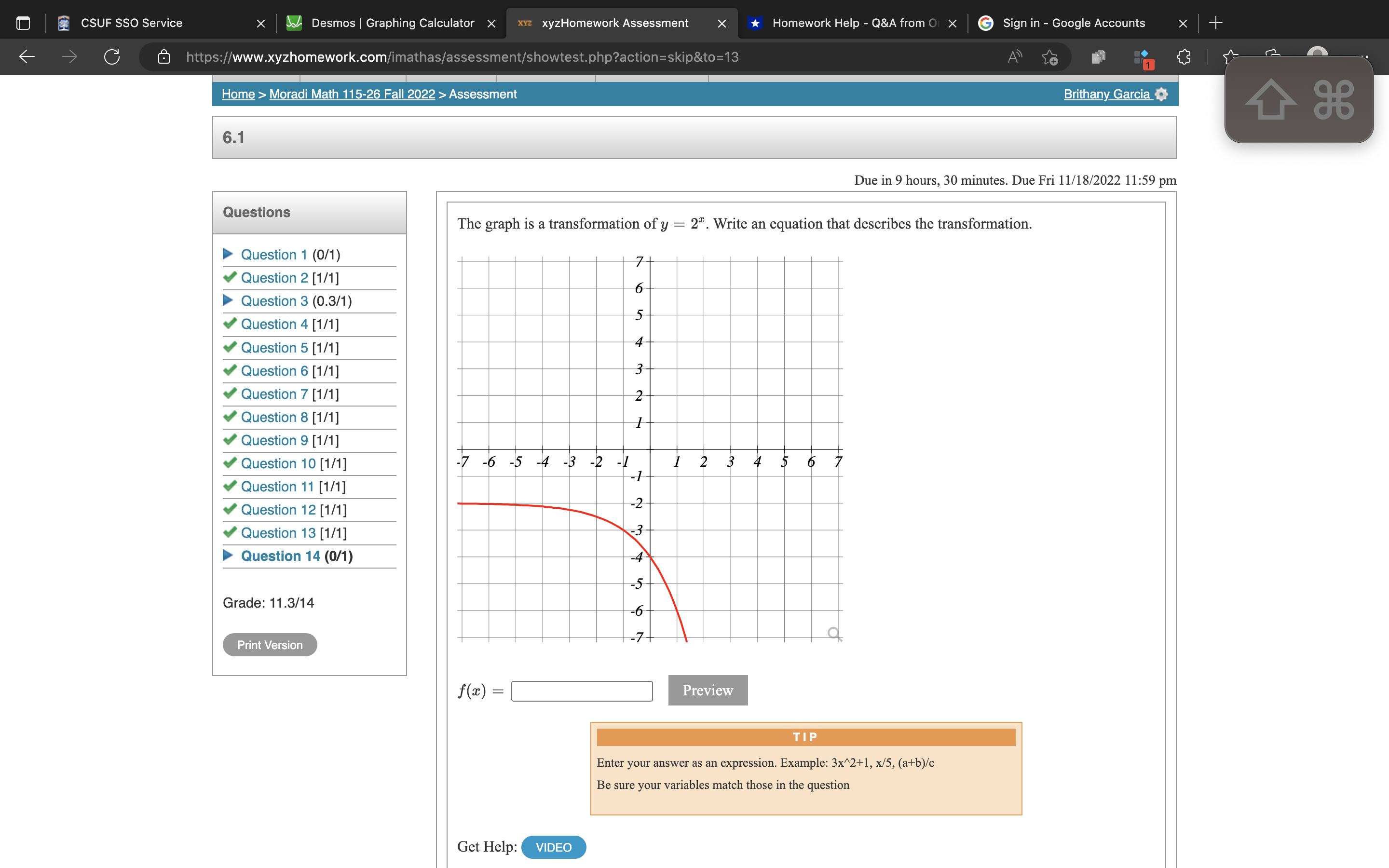Image resolution: width=1389 pixels, height=868 pixels.
Task: Add this page to favorites
Action: [1050, 58]
